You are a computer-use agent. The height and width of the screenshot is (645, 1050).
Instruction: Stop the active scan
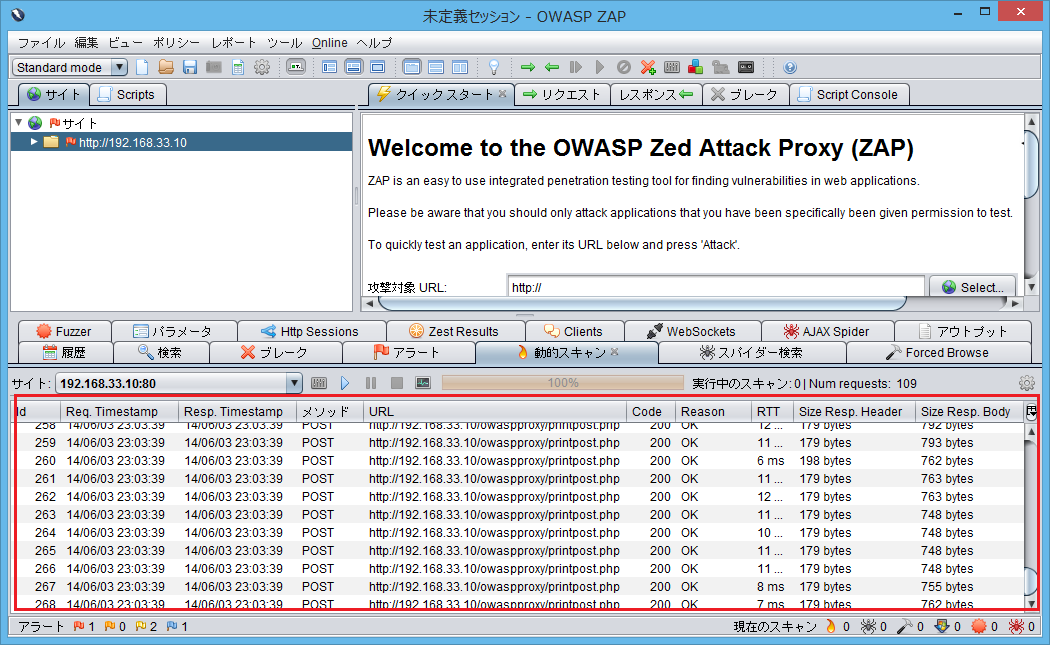point(397,383)
